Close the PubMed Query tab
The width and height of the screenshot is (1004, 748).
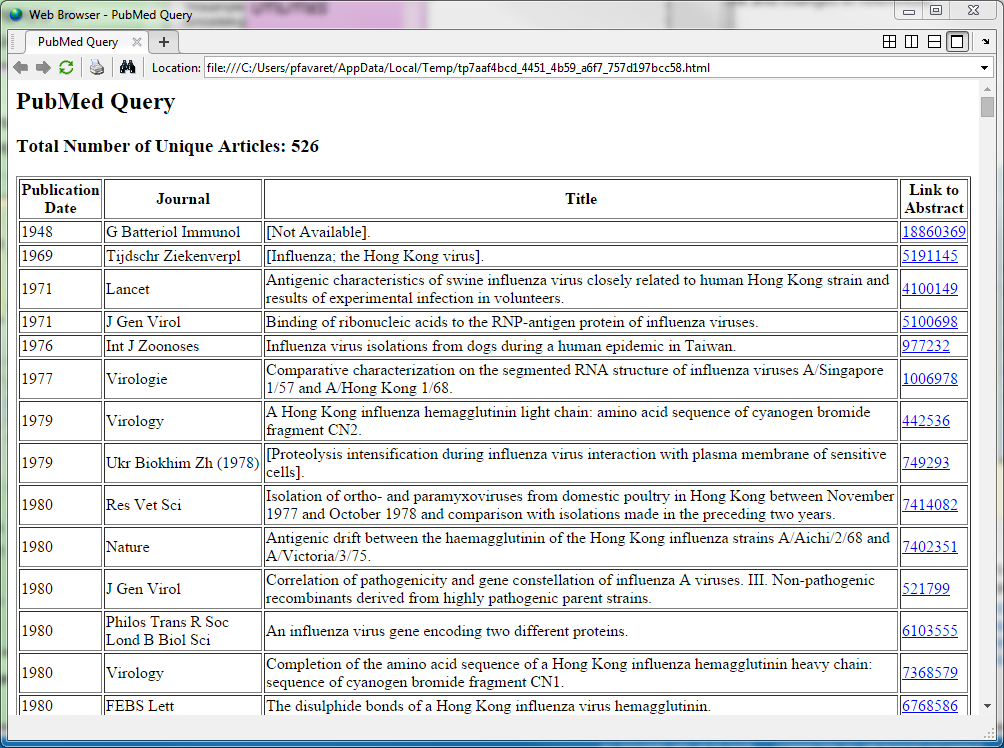[136, 42]
